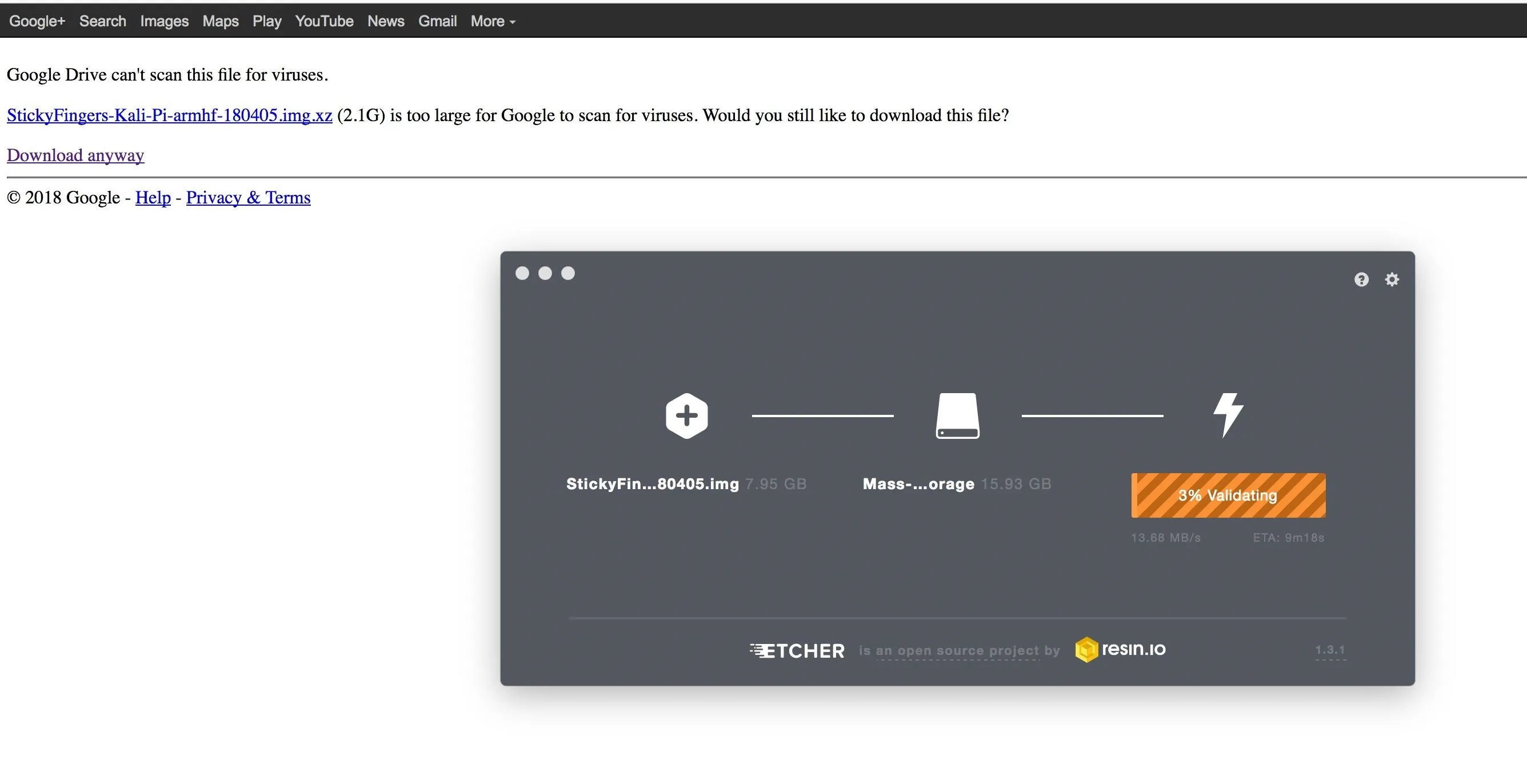Viewport: 1527px width, 784px height.
Task: Go to Images in the Google bar
Action: click(x=164, y=21)
